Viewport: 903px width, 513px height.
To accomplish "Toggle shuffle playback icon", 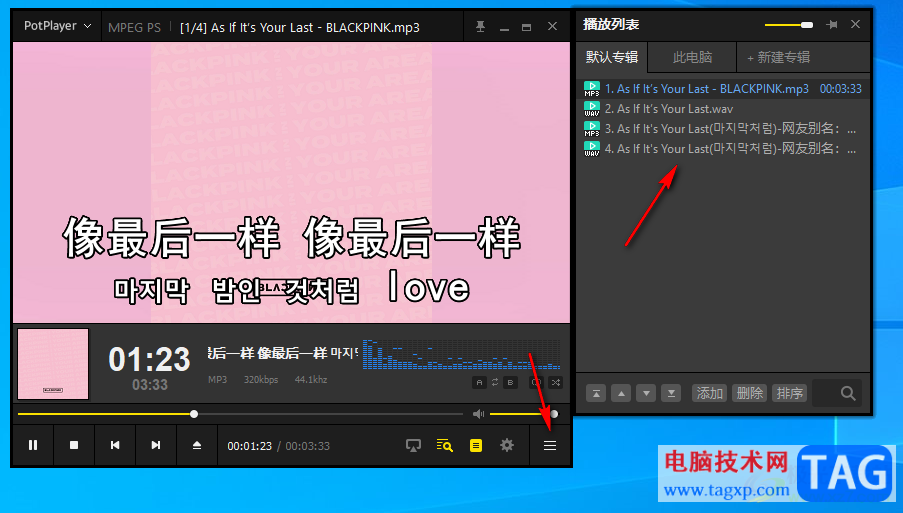I will point(556,382).
